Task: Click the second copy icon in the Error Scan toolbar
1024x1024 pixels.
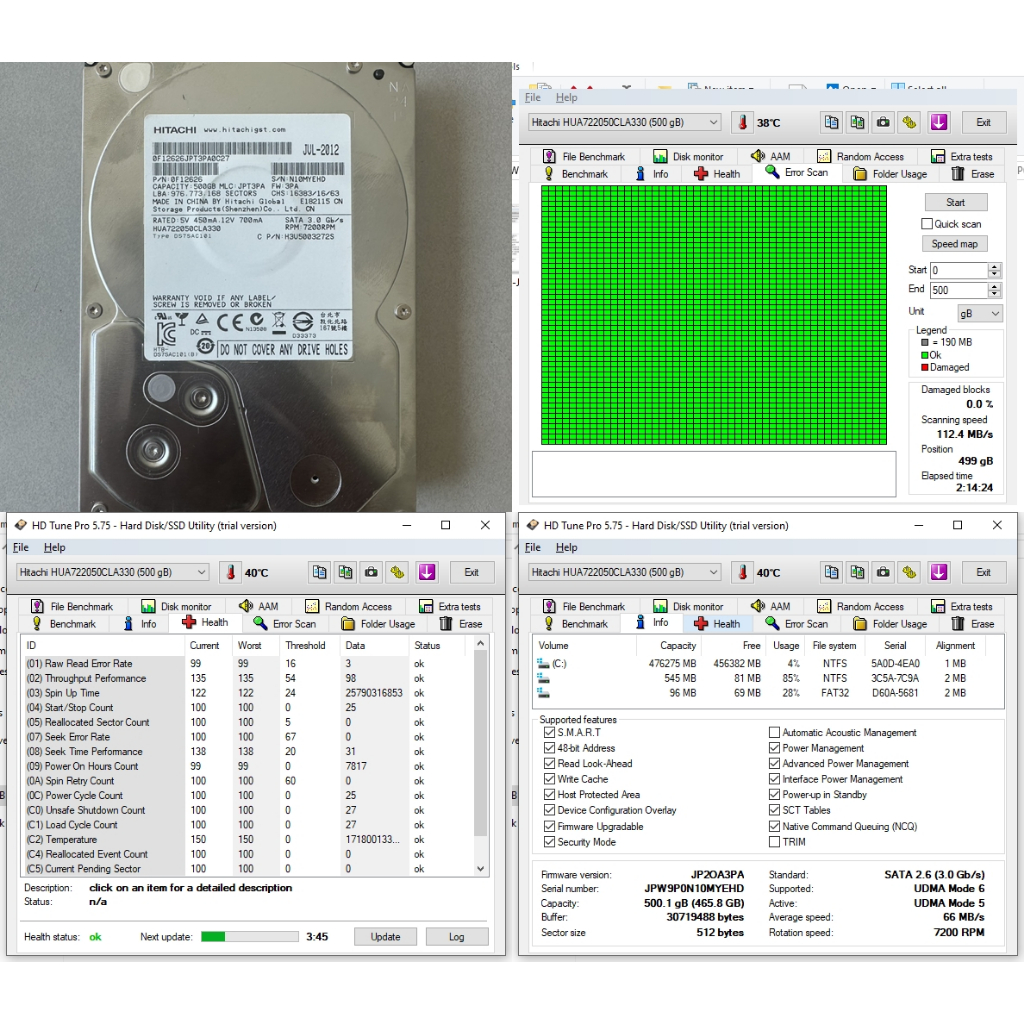Action: (x=857, y=122)
